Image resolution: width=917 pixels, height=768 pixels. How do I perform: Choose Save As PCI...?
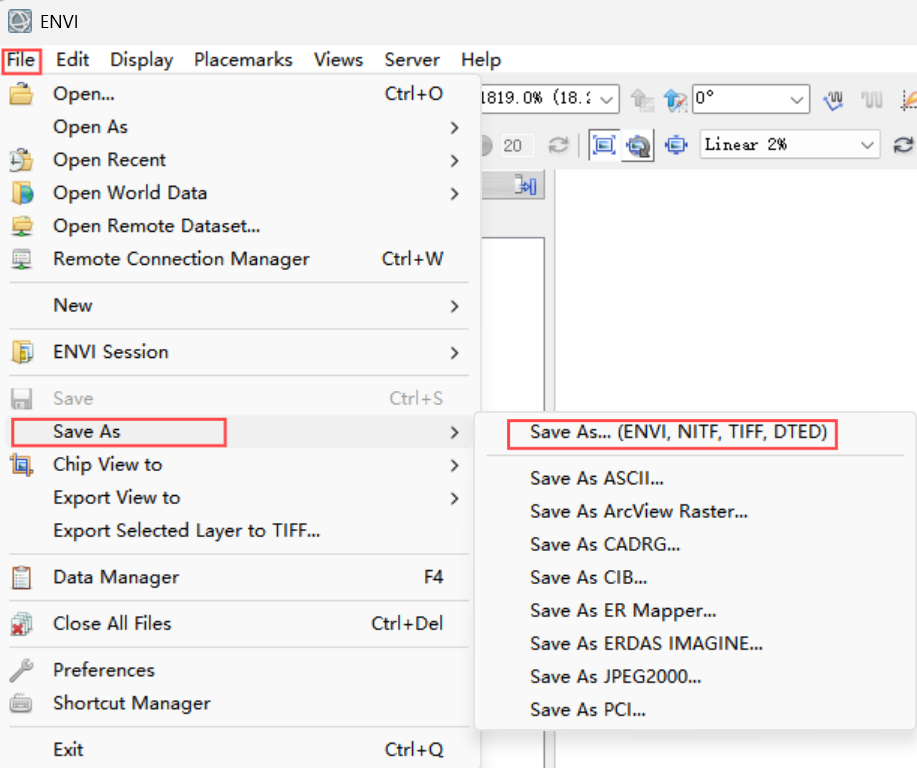(695, 710)
